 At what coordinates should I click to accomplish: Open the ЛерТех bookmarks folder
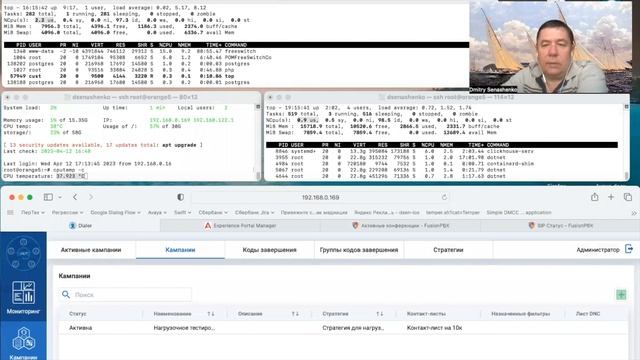coord(33,213)
